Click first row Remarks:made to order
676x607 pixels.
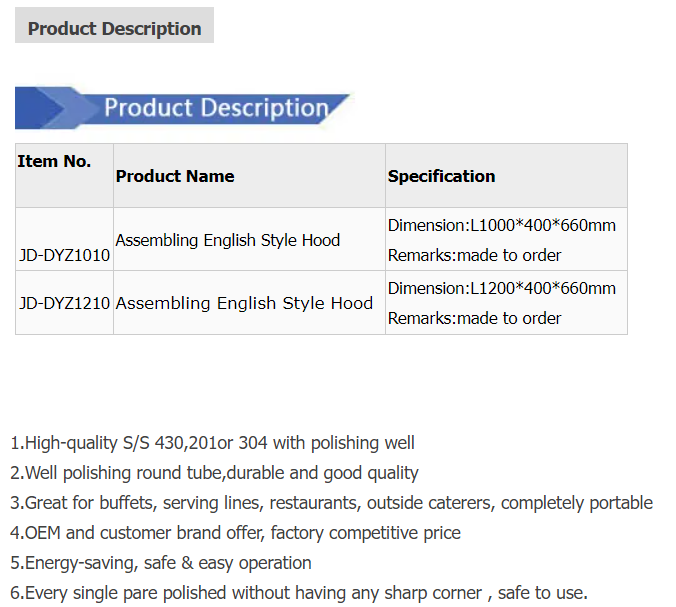point(474,255)
